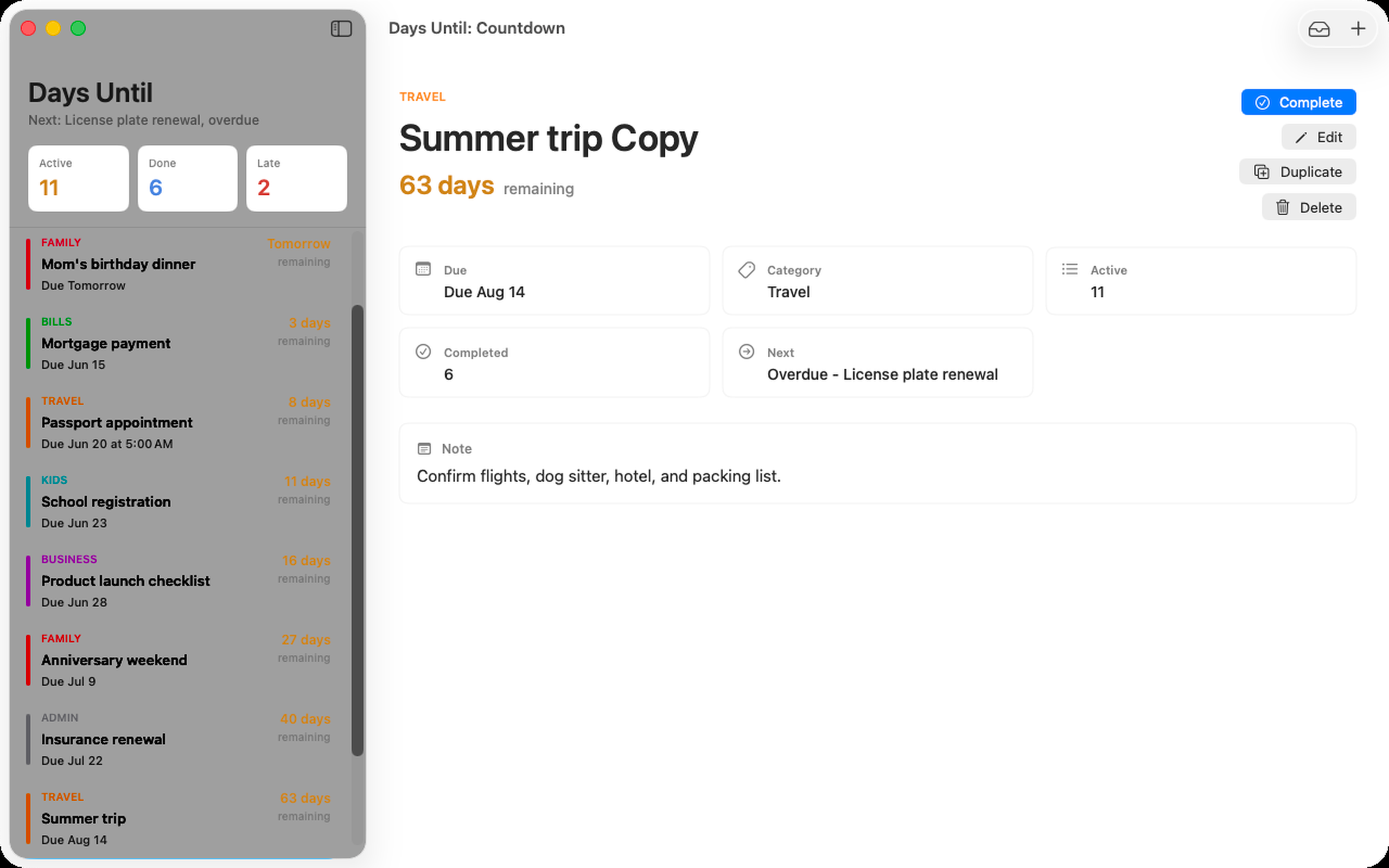Mark Summer trip Copy as Complete
This screenshot has width=1389, height=868.
1298,102
